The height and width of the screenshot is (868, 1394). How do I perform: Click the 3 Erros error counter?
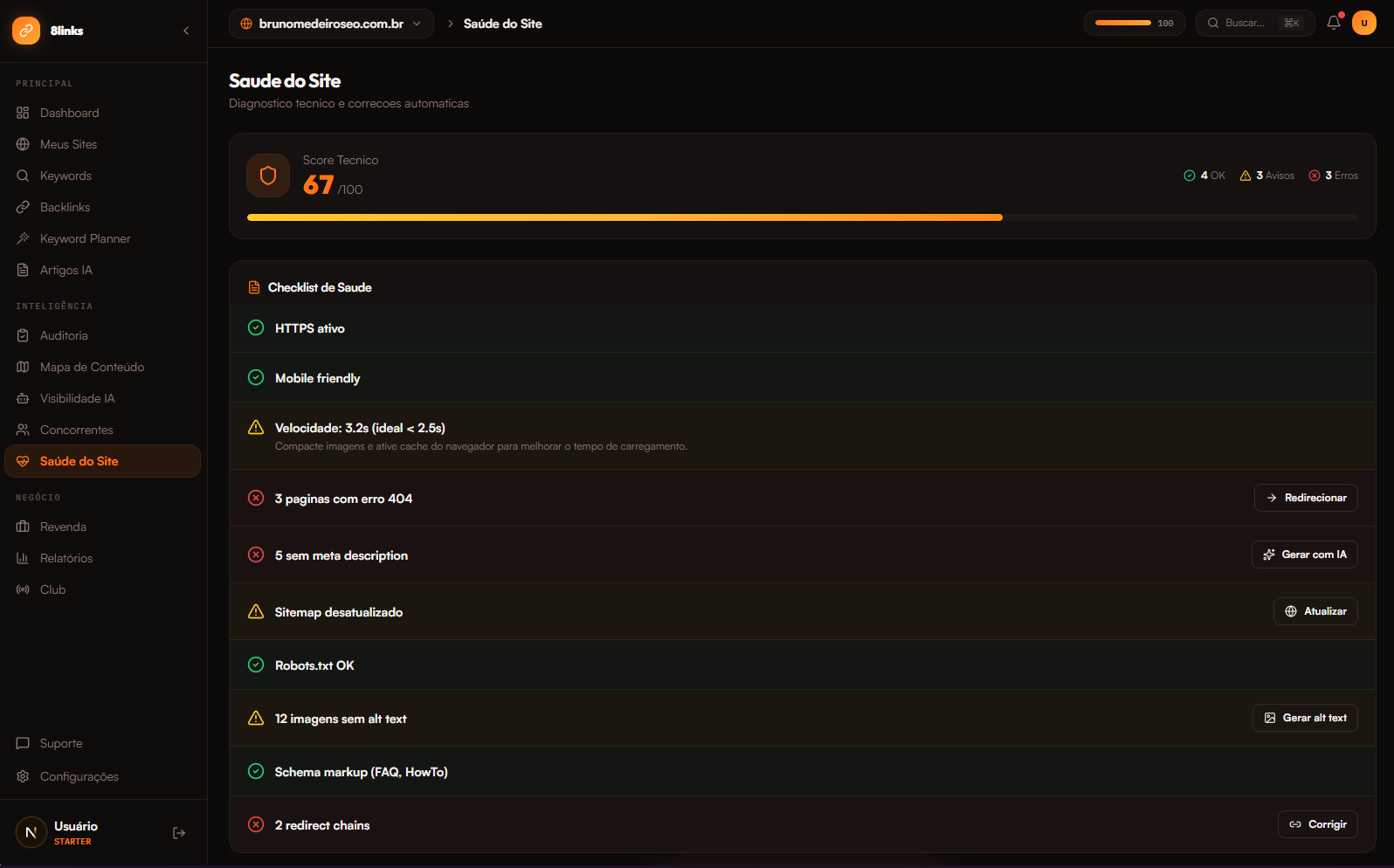point(1334,176)
